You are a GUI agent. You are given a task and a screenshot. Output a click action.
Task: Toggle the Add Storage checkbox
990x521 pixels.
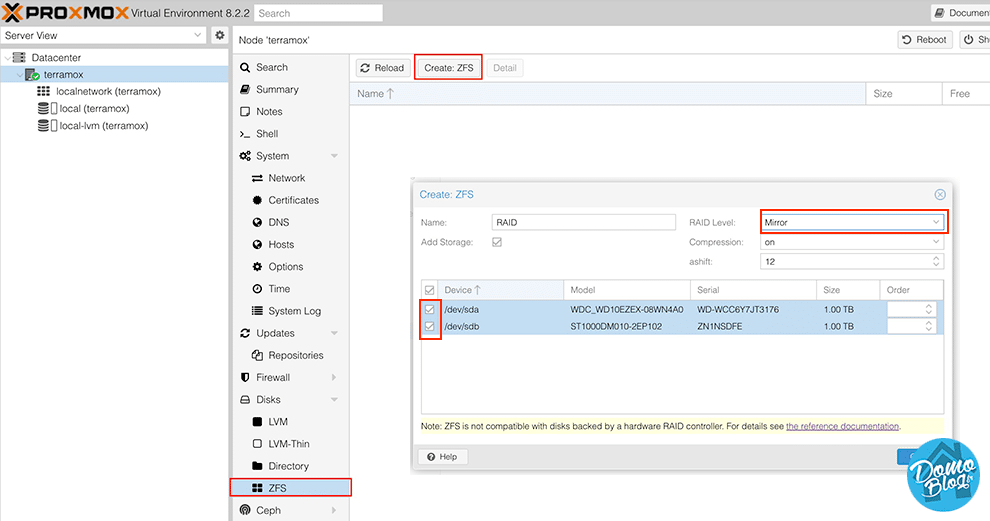pyautogui.click(x=497, y=242)
